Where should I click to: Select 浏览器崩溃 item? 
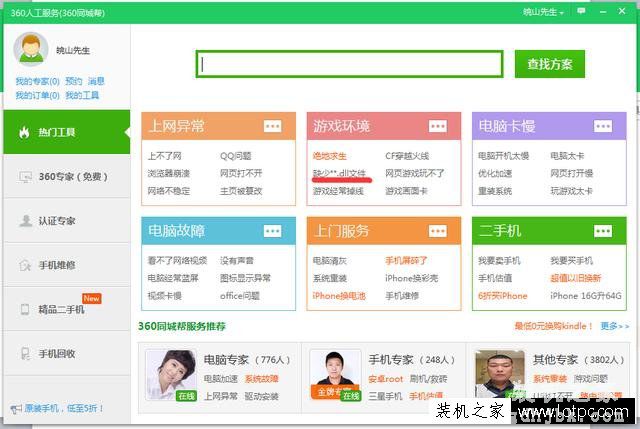tap(169, 173)
